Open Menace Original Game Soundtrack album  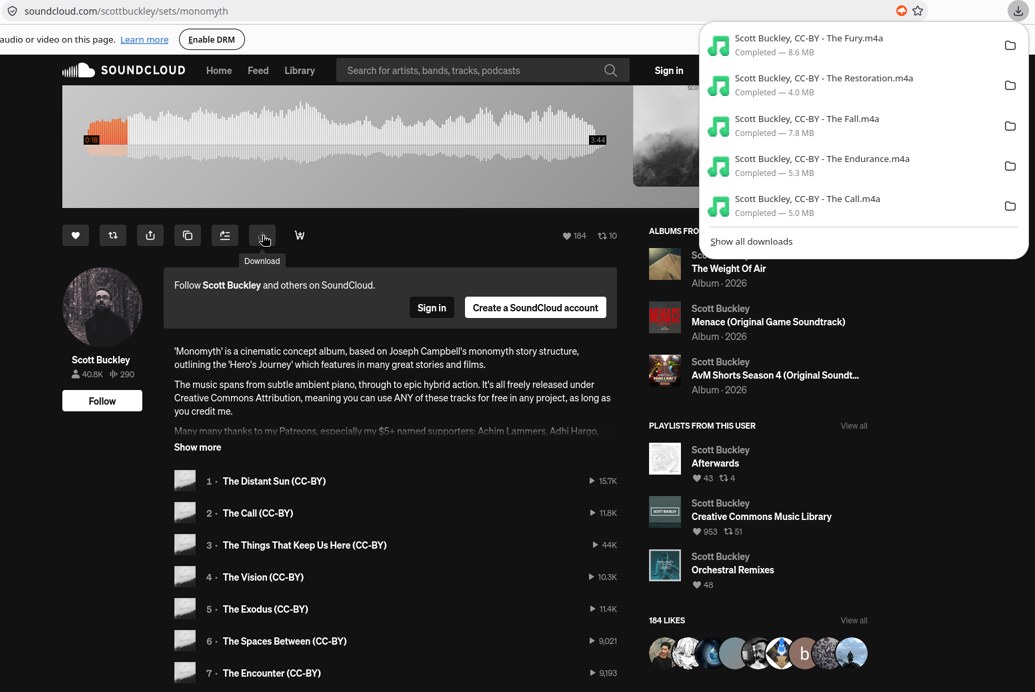pyautogui.click(x=768, y=322)
